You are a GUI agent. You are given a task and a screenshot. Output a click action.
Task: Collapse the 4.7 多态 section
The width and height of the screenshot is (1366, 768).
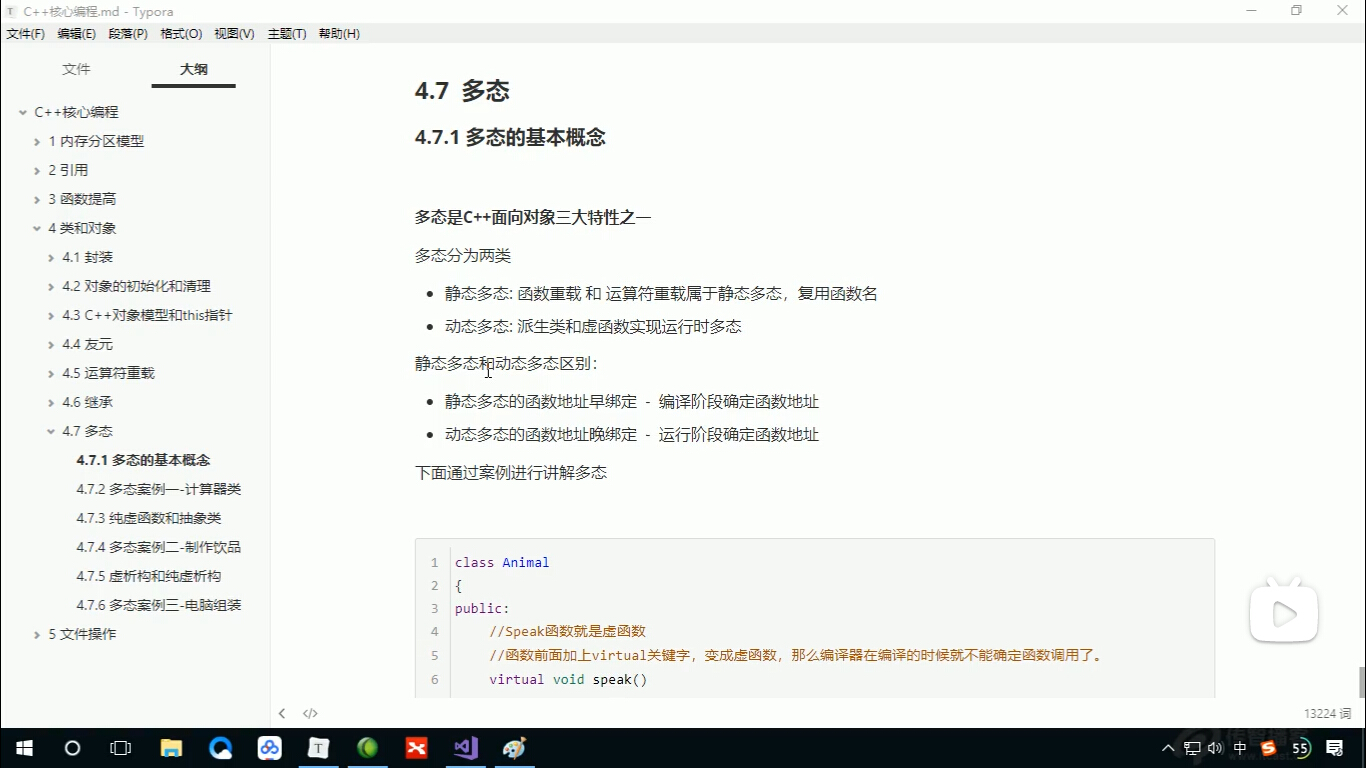(x=50, y=431)
